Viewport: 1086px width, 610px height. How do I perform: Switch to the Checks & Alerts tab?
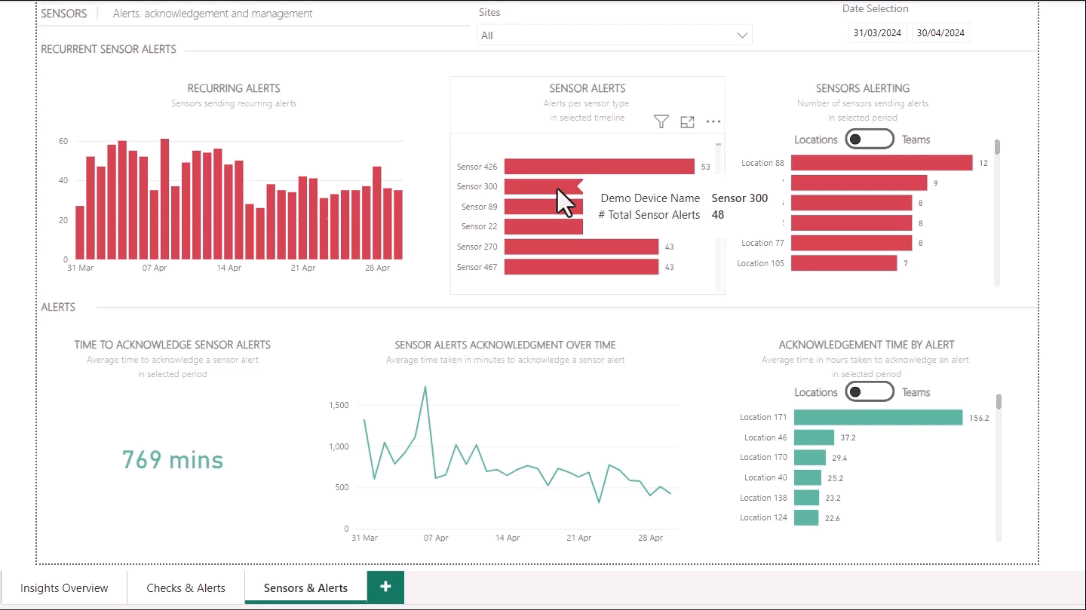click(186, 588)
